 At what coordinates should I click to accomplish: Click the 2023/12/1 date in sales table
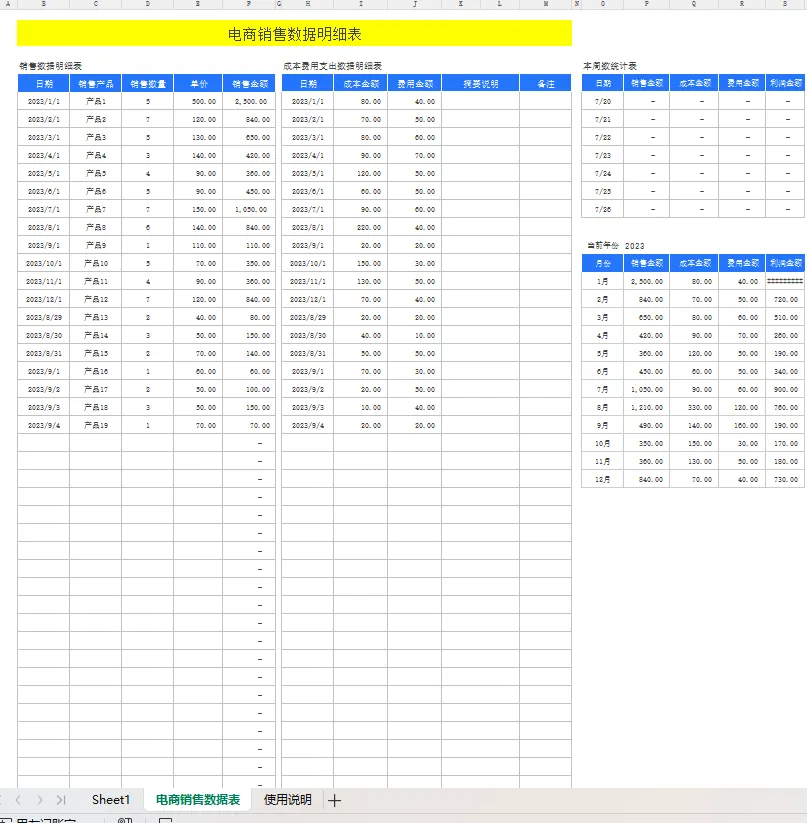[44, 300]
